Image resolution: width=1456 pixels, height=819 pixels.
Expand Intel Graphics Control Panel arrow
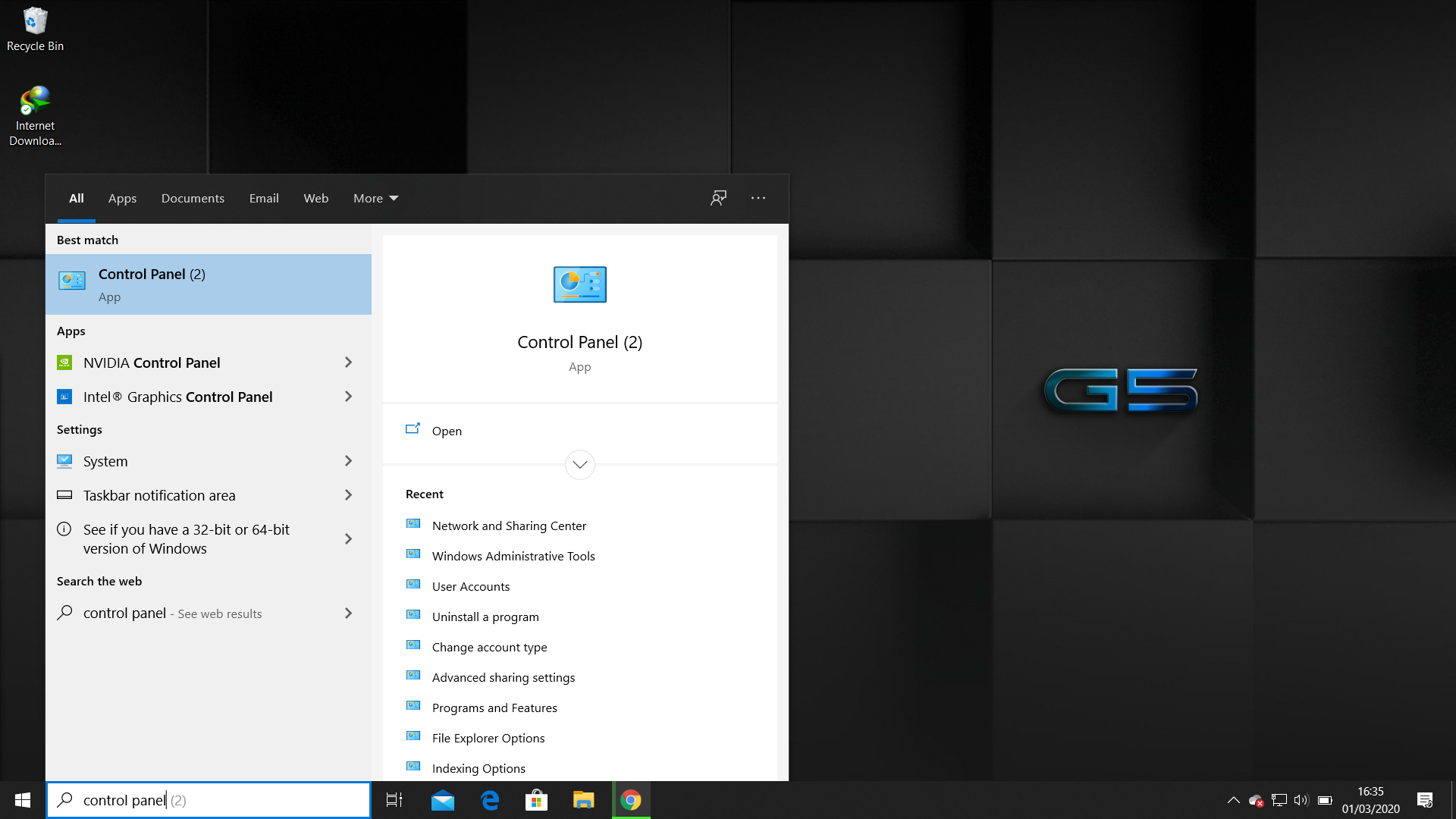[348, 397]
